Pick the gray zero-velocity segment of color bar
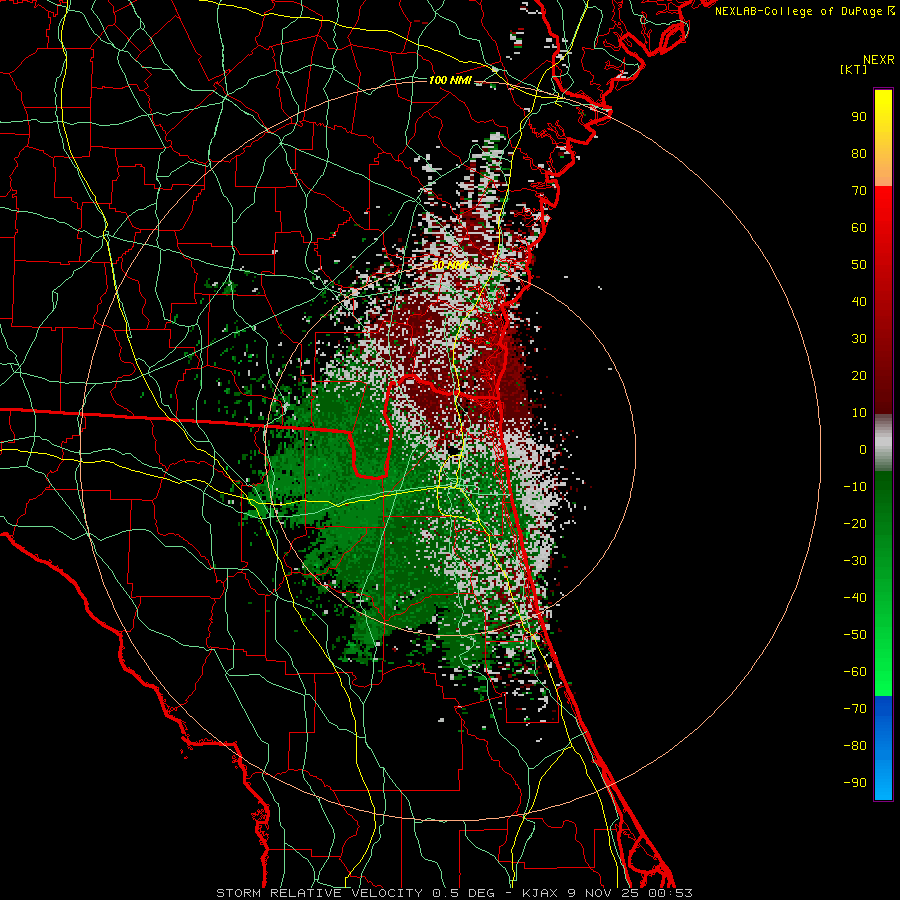900x900 pixels. coord(883,443)
